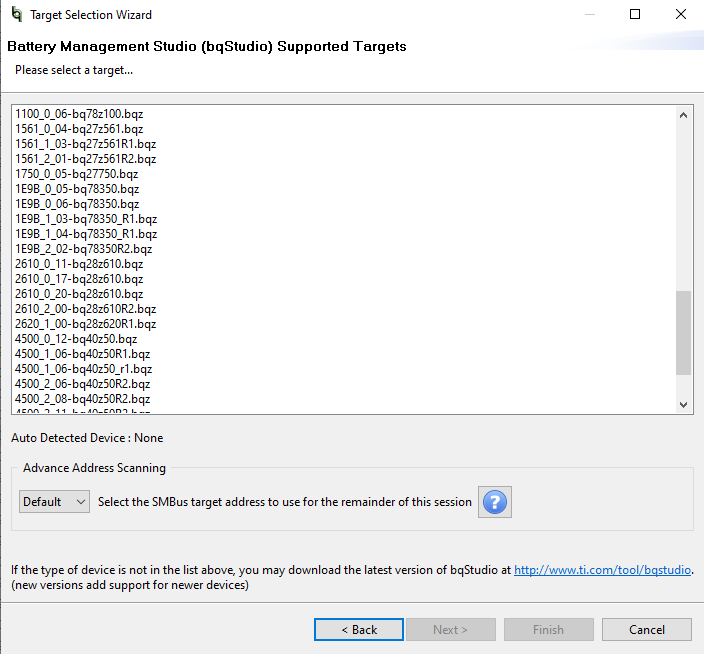Viewport: 704px width, 654px height.
Task: Close the Target Selection Wizard window
Action: (681, 15)
